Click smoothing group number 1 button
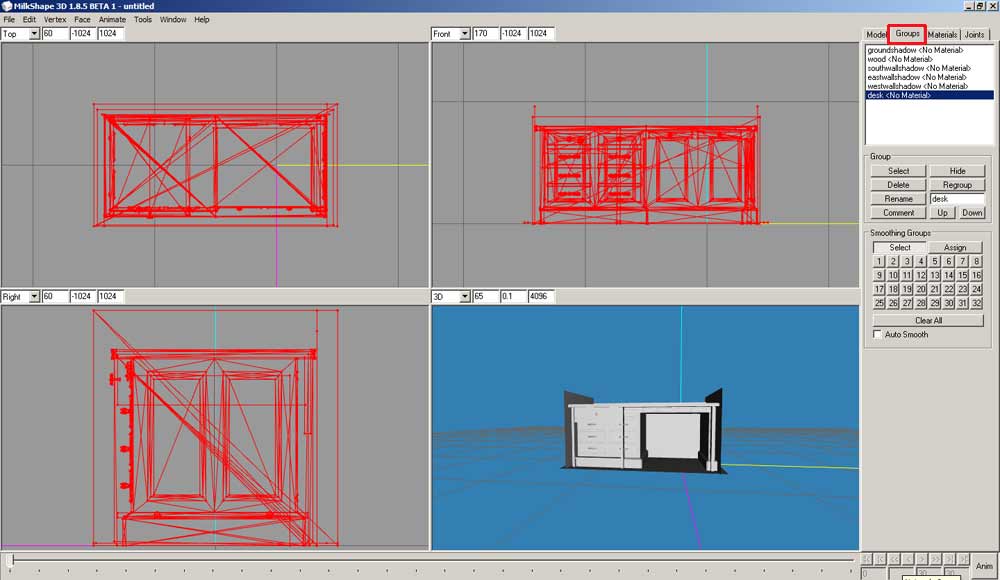Viewport: 1000px width, 580px height. (879, 262)
